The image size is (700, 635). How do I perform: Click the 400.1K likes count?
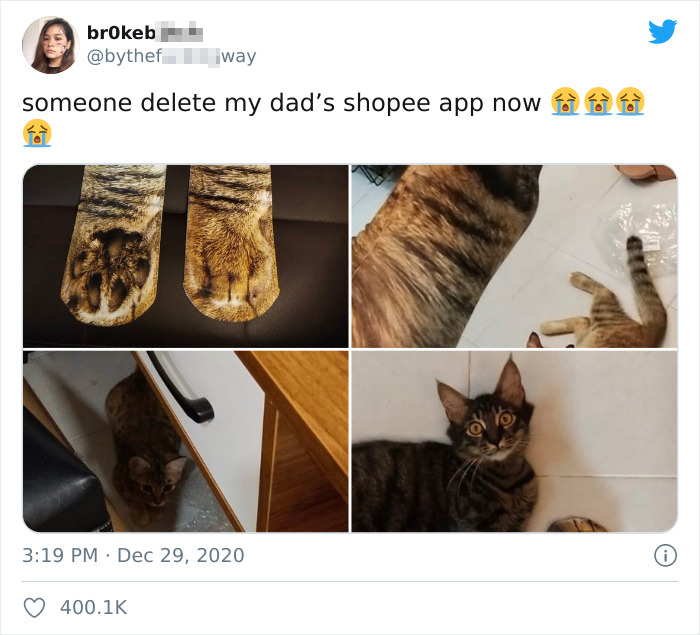[94, 608]
